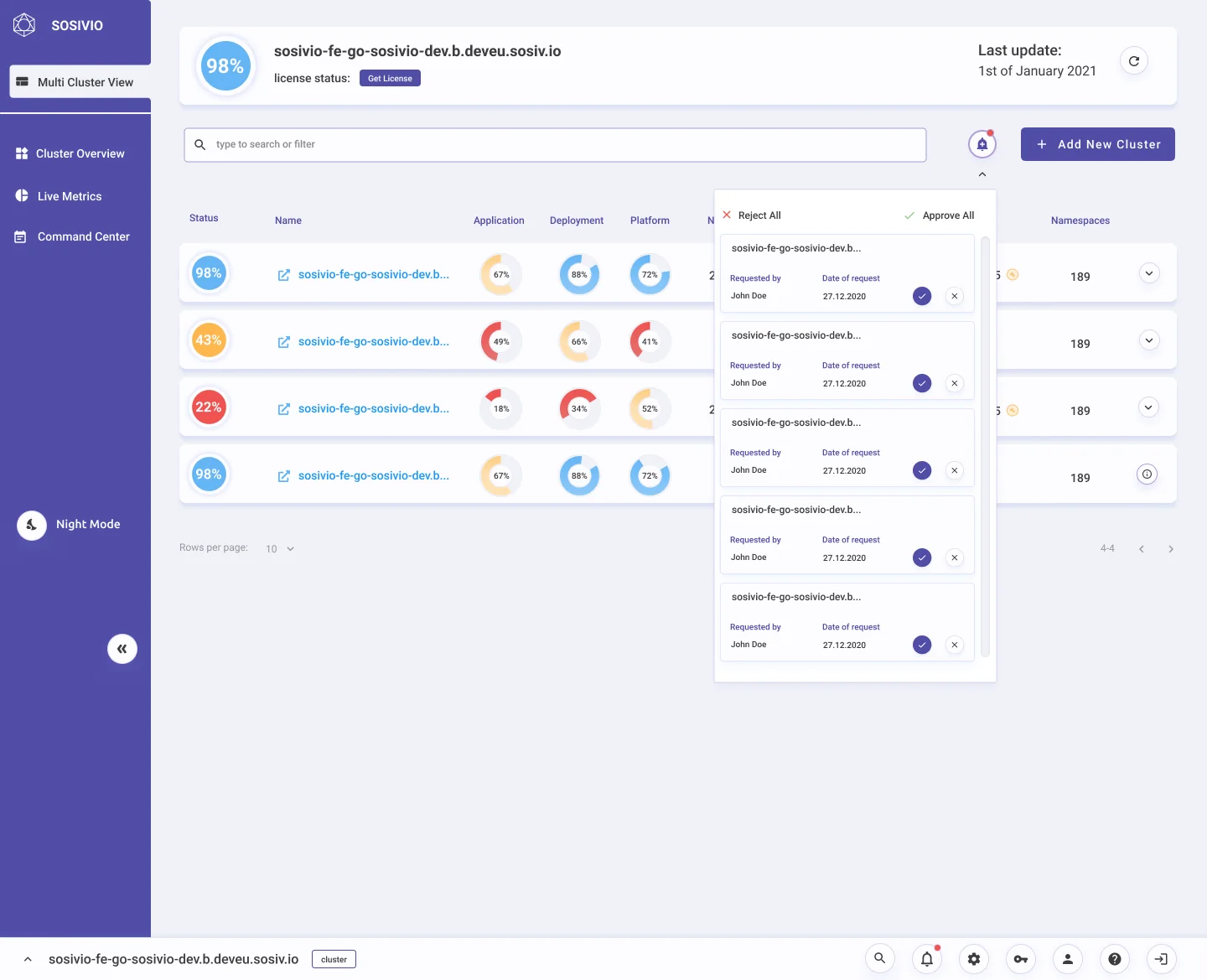Viewport: 1207px width, 980px height.
Task: Click Reject All in the requests popup
Action: pyautogui.click(x=752, y=215)
